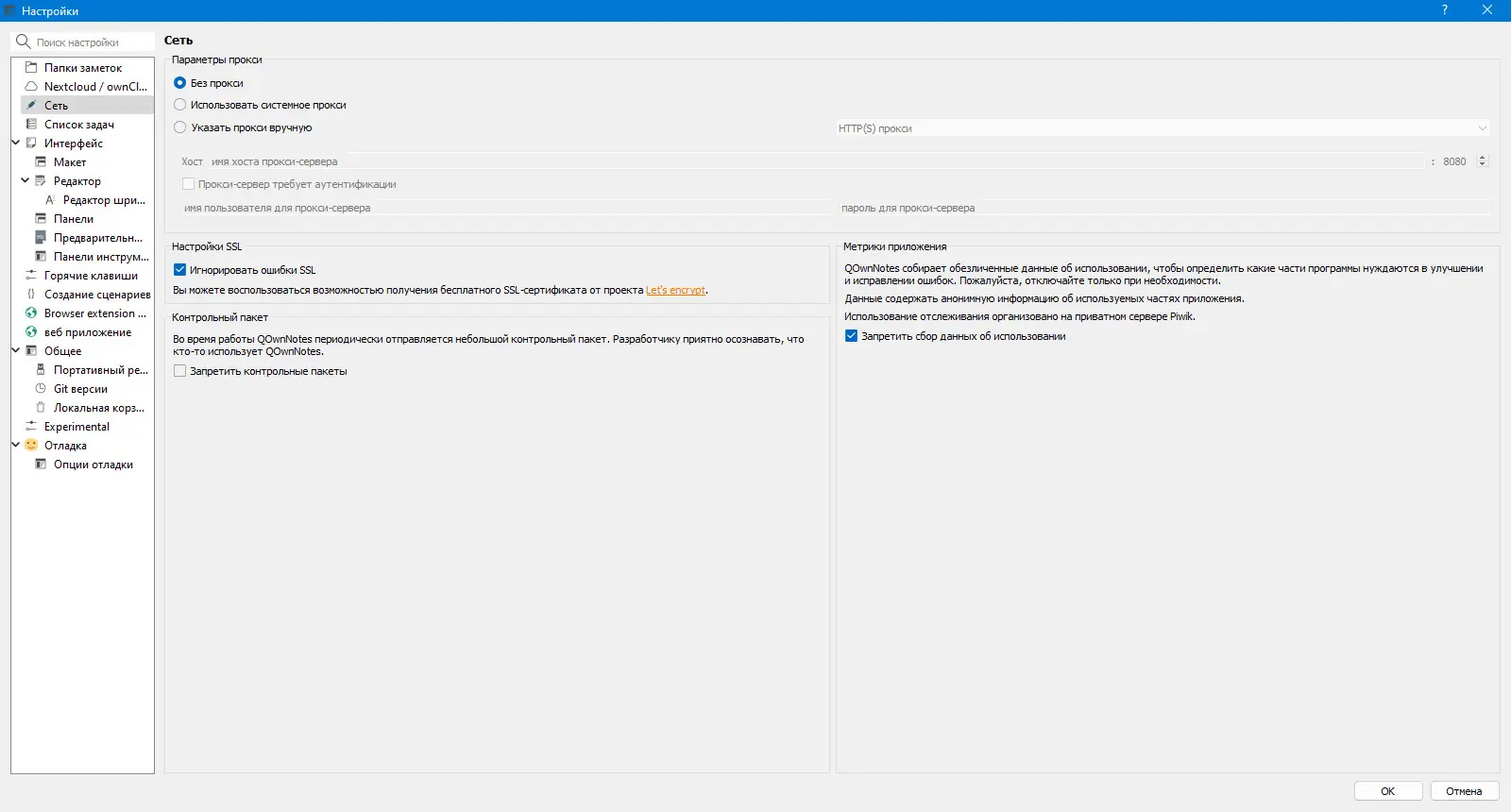Click the help question mark in title bar
Image resolution: width=1511 pixels, height=812 pixels.
1444,10
